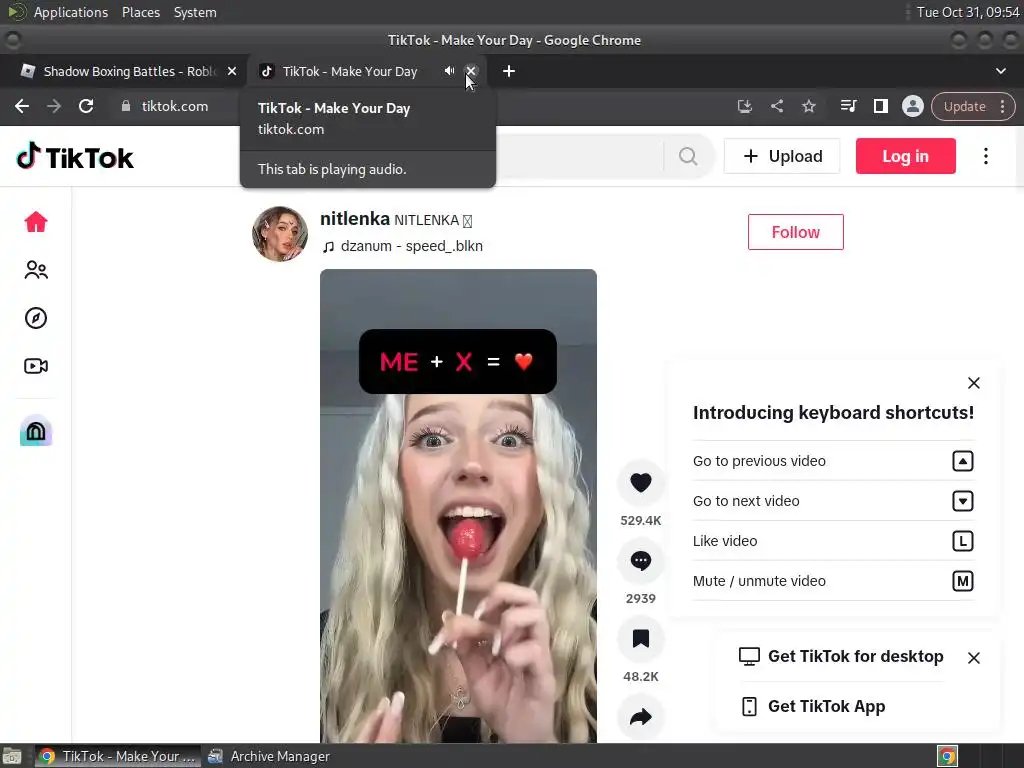Bookmark this tab with star icon
1024x768 pixels.
click(808, 106)
